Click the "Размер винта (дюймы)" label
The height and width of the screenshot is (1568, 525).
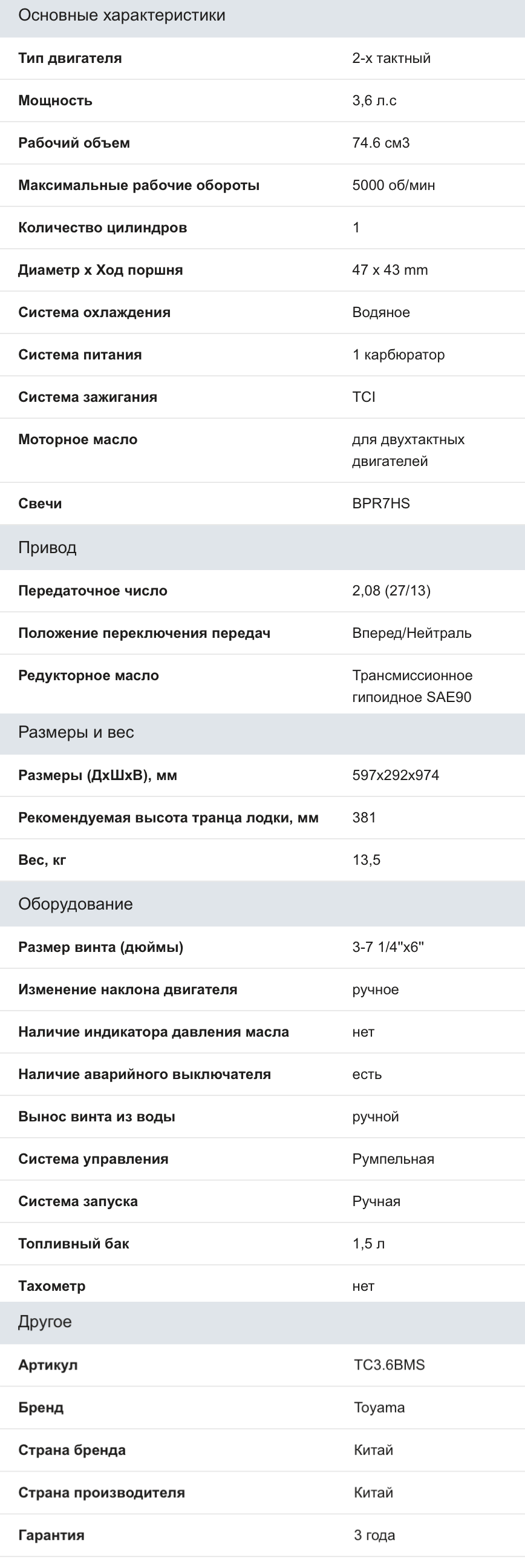point(100,947)
